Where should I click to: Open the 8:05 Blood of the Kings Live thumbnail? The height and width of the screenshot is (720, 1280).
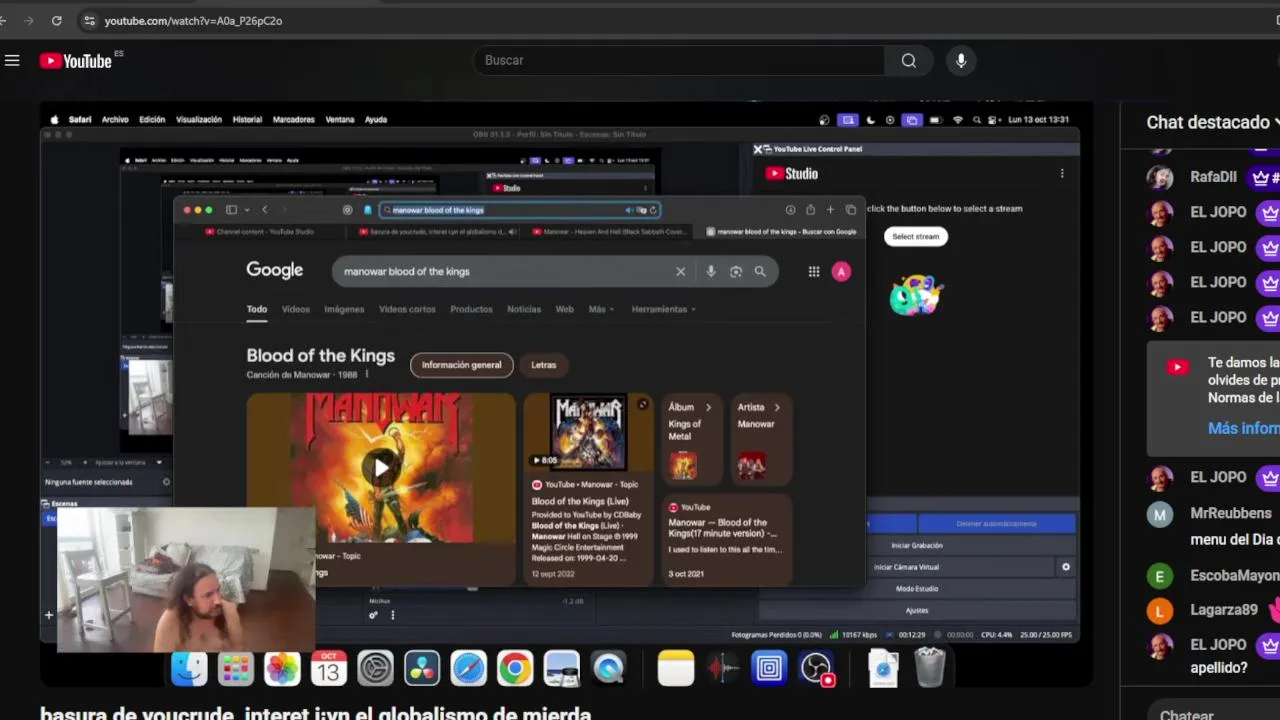(x=588, y=432)
